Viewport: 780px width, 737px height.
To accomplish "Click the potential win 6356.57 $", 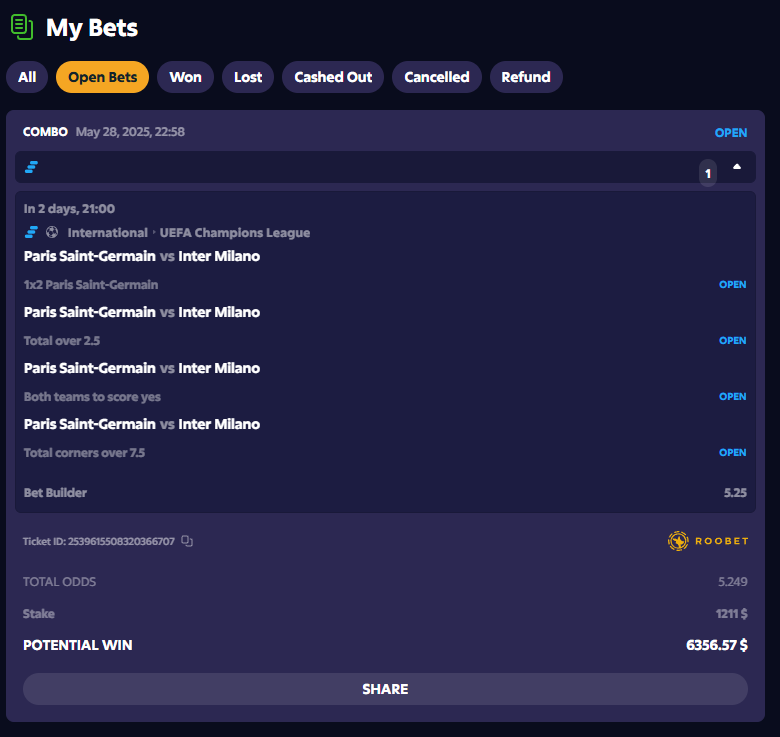I will pos(717,645).
